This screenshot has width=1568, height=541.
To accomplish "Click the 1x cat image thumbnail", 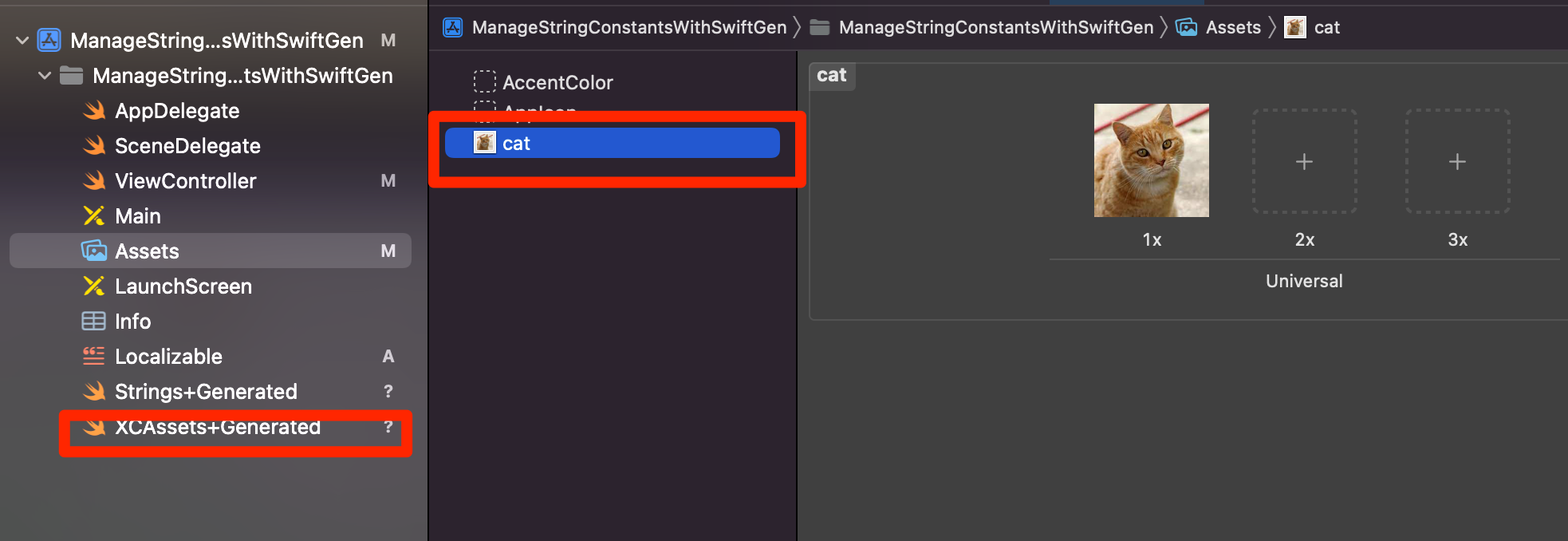I will pos(1151,160).
